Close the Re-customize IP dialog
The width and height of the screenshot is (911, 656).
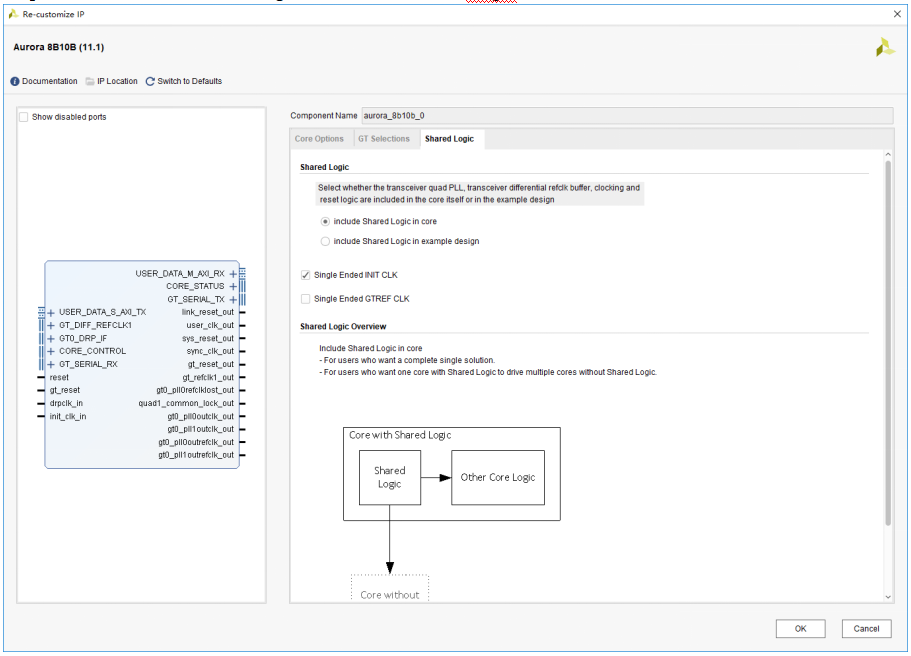[x=897, y=14]
